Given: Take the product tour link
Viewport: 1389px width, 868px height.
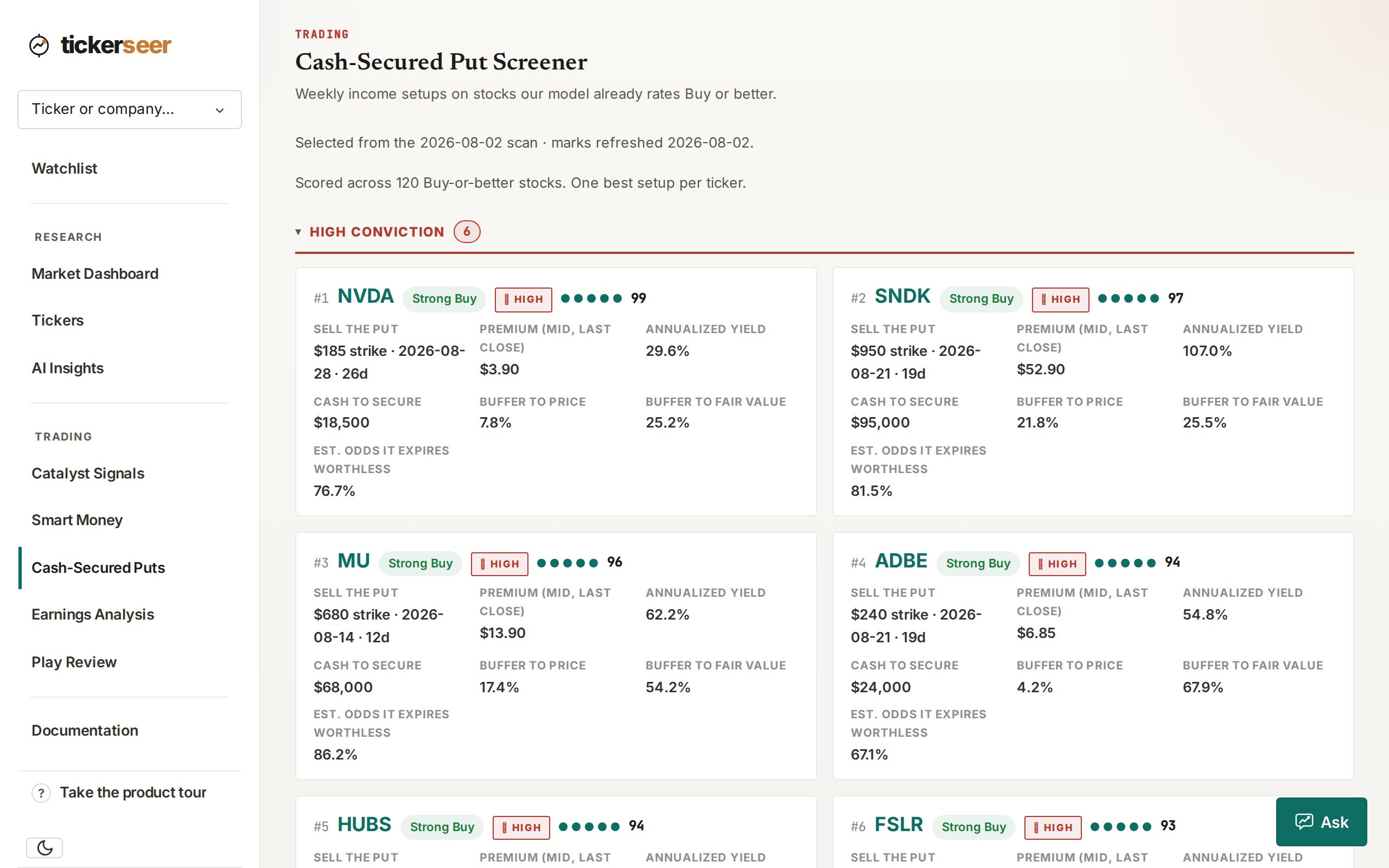Looking at the screenshot, I should (132, 792).
